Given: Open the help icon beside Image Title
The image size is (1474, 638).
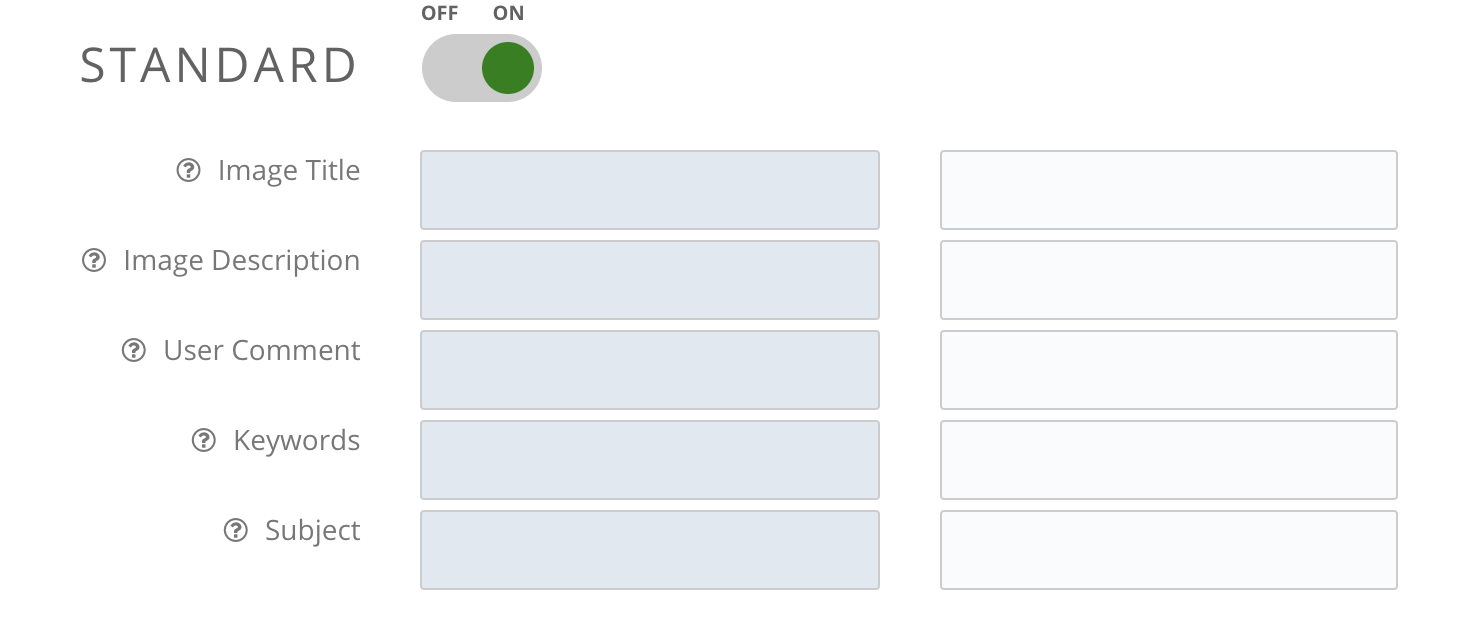Looking at the screenshot, I should point(188,171).
